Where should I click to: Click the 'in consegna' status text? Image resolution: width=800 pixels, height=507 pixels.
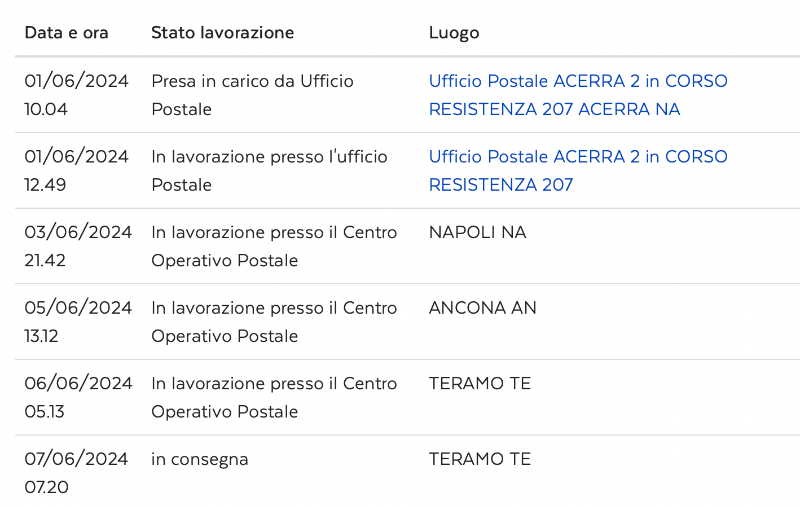tap(200, 460)
